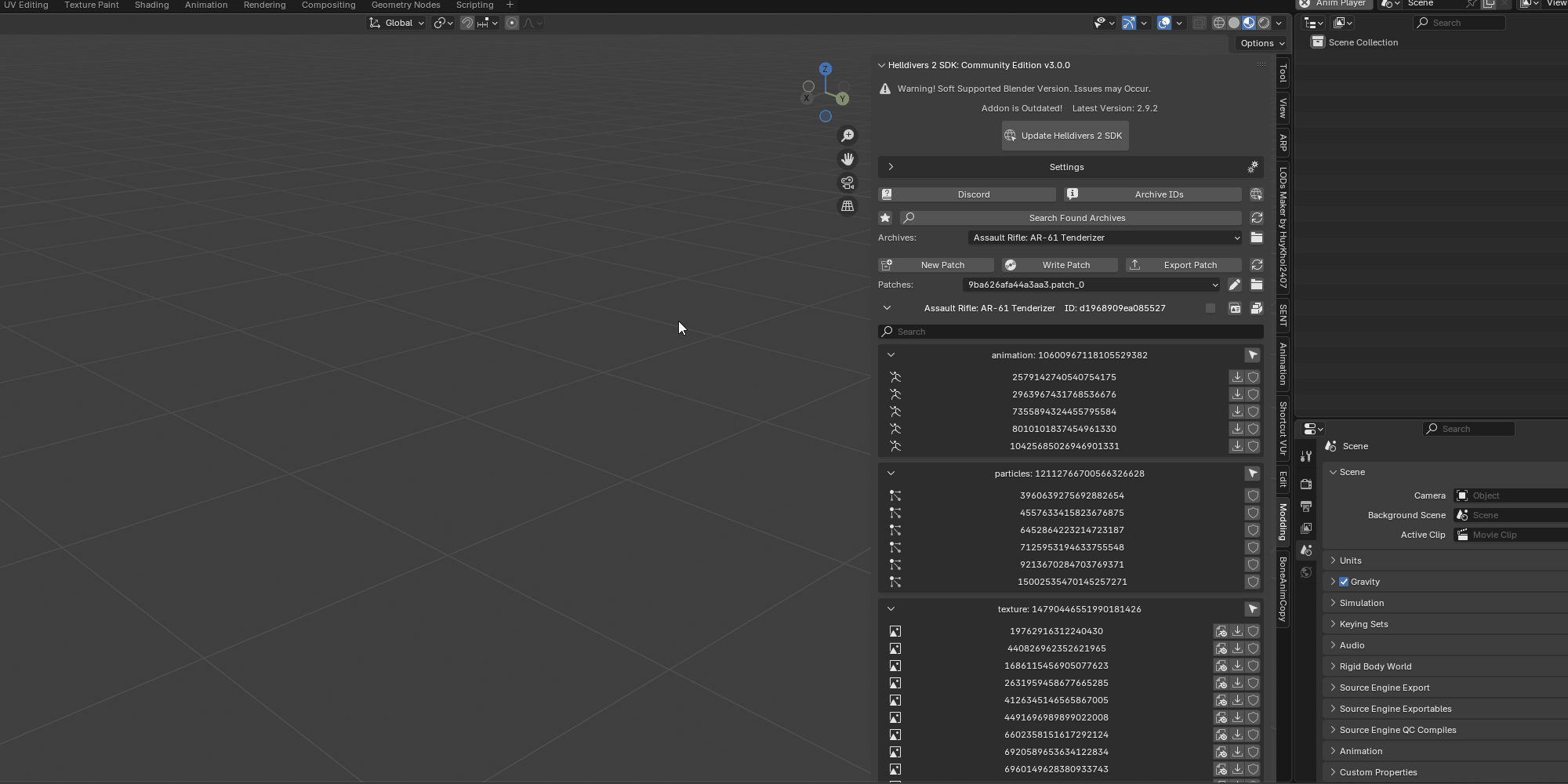Image resolution: width=1568 pixels, height=784 pixels.
Task: Click the pan hand icon in viewport
Action: (x=848, y=159)
